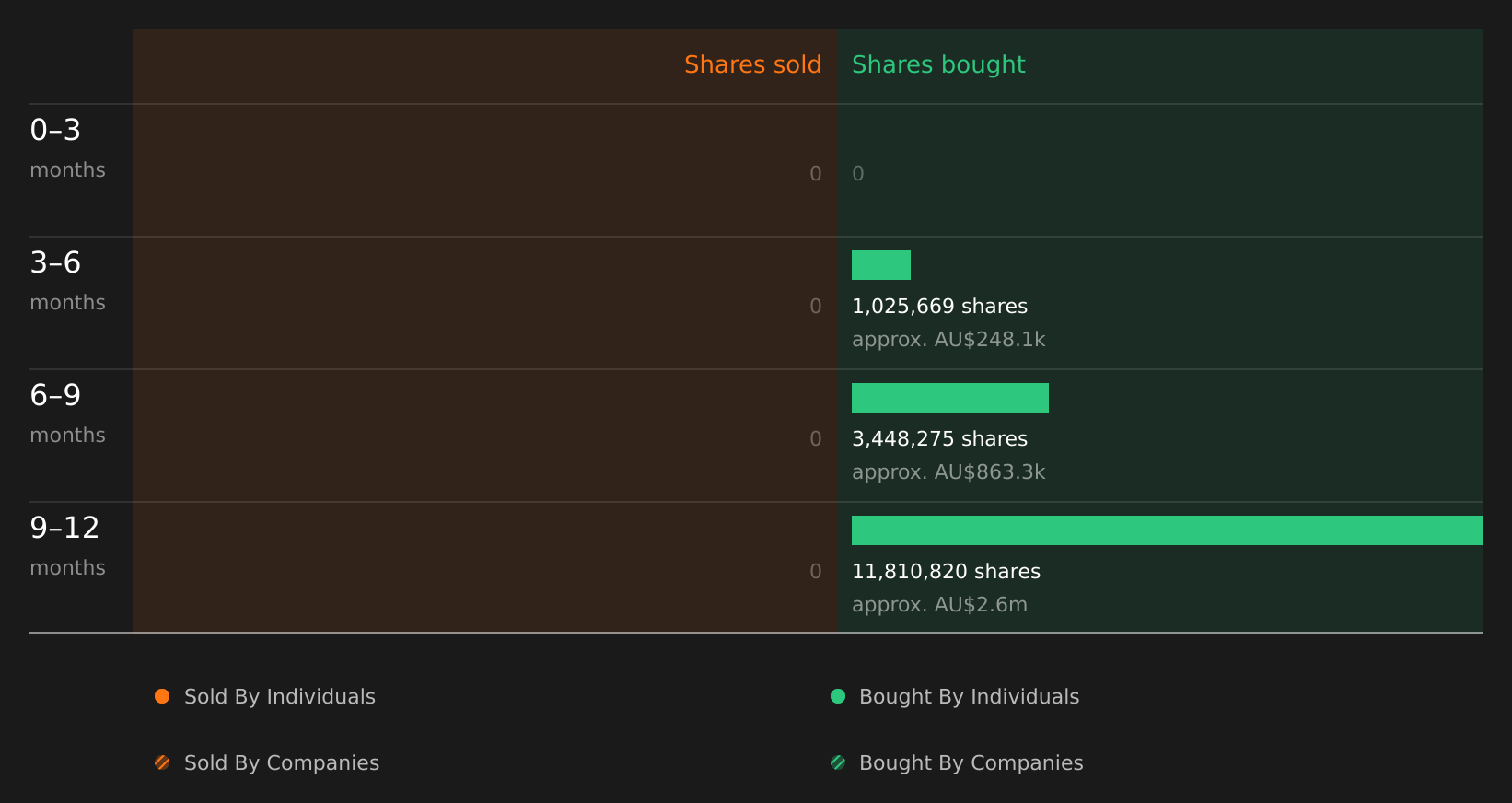Click the approx. AU$2.6m value
Image resolution: width=1512 pixels, height=803 pixels.
point(939,605)
